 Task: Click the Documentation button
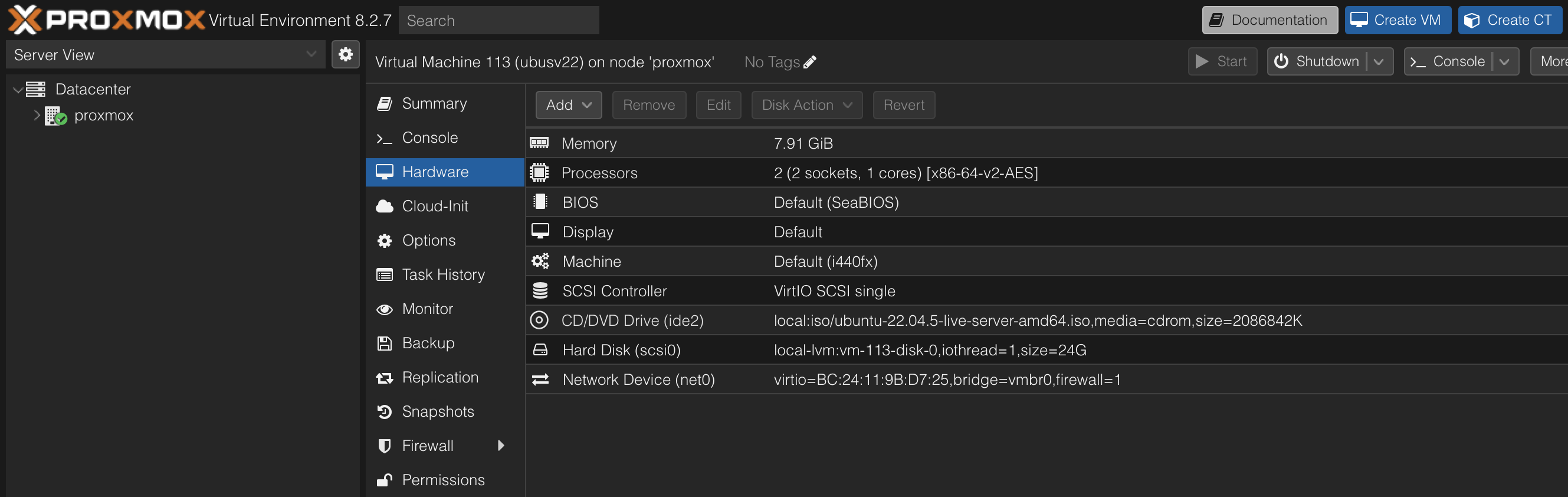pyautogui.click(x=1270, y=20)
